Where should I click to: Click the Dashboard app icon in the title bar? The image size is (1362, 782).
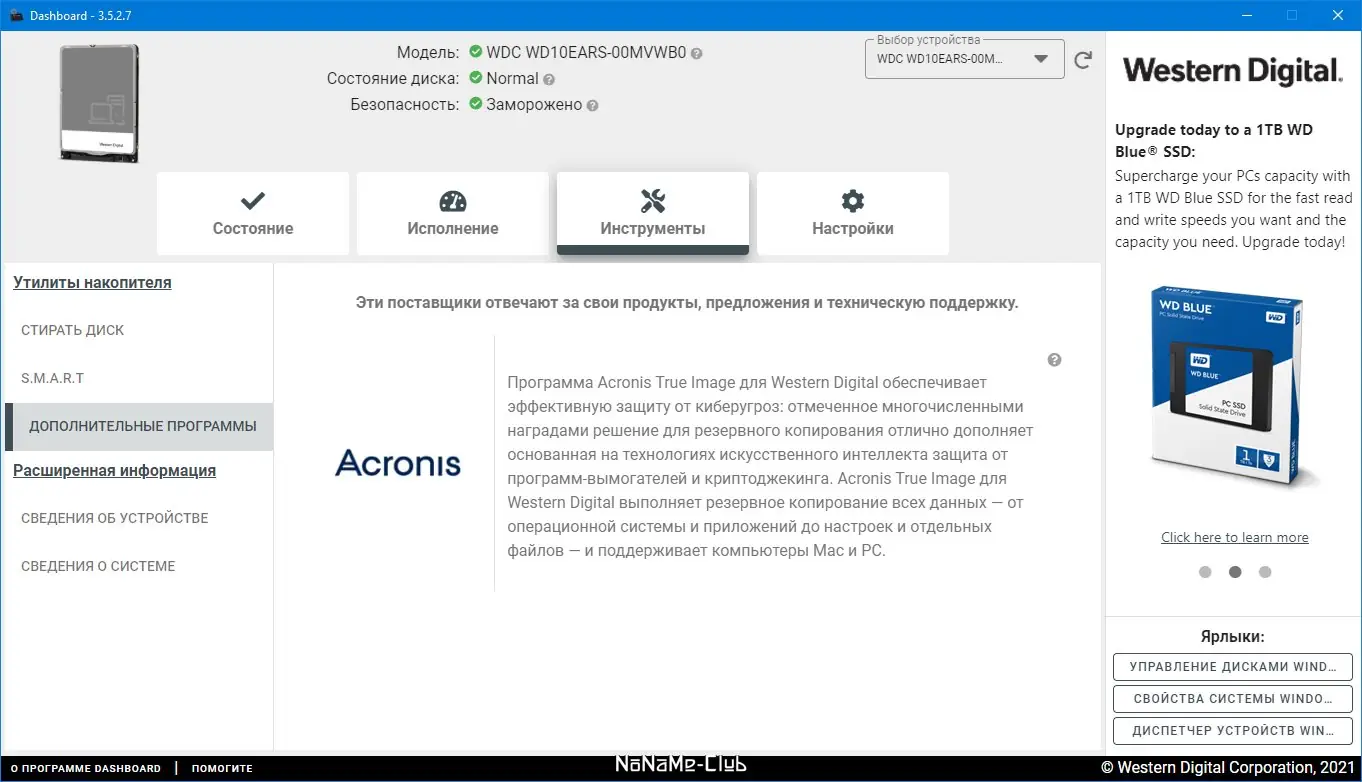(x=16, y=15)
